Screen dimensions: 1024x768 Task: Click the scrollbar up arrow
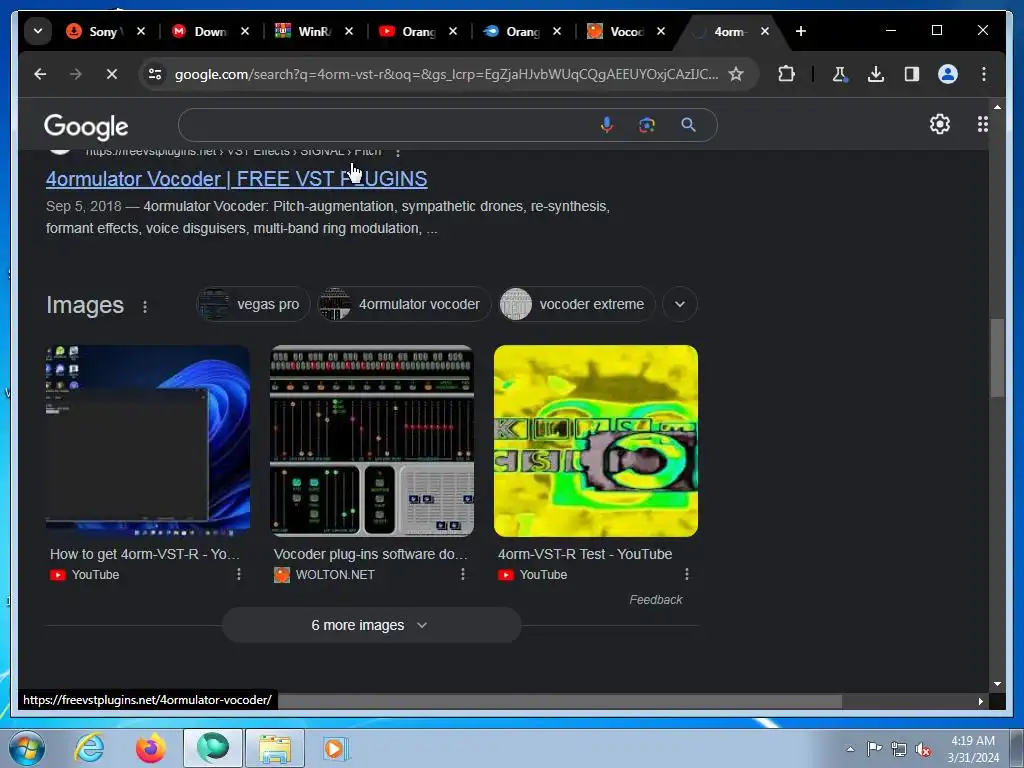click(997, 106)
